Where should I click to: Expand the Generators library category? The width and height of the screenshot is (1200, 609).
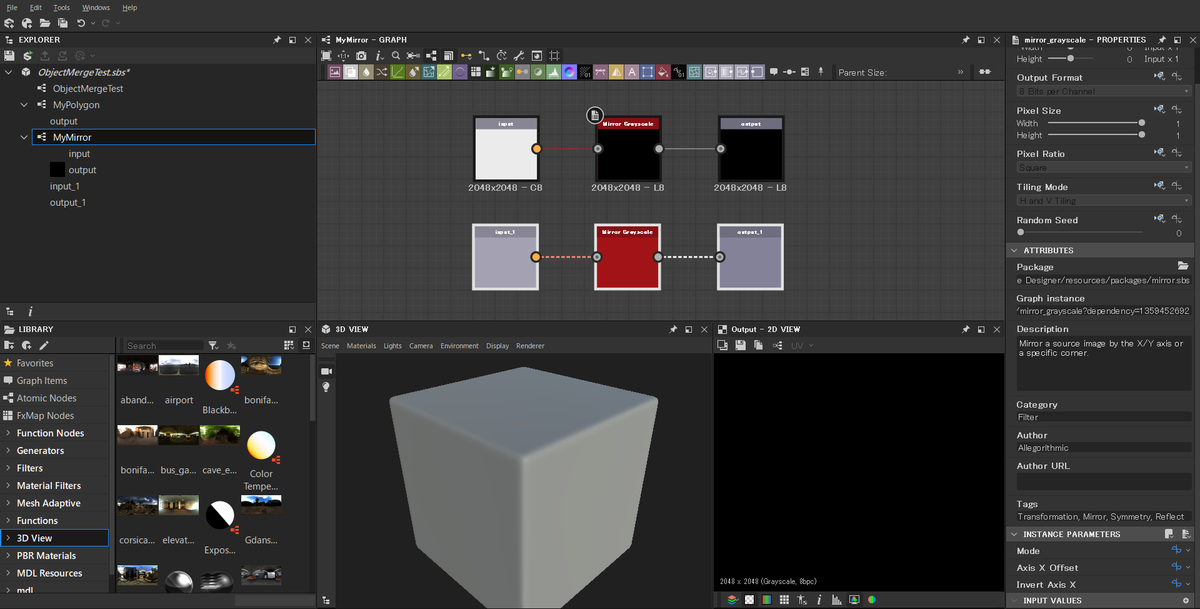click(9, 451)
